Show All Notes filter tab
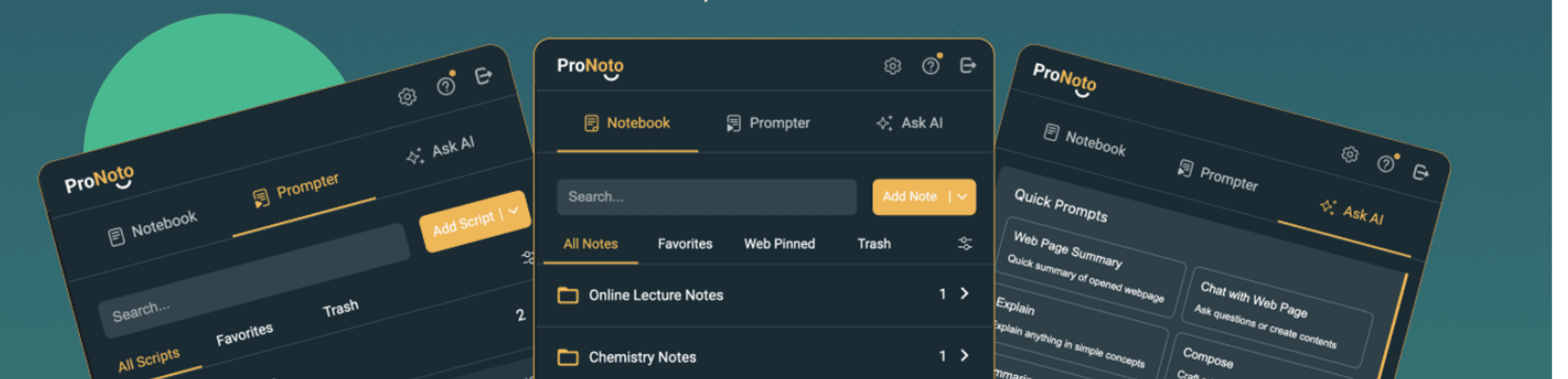The image size is (1568, 379). click(x=590, y=244)
